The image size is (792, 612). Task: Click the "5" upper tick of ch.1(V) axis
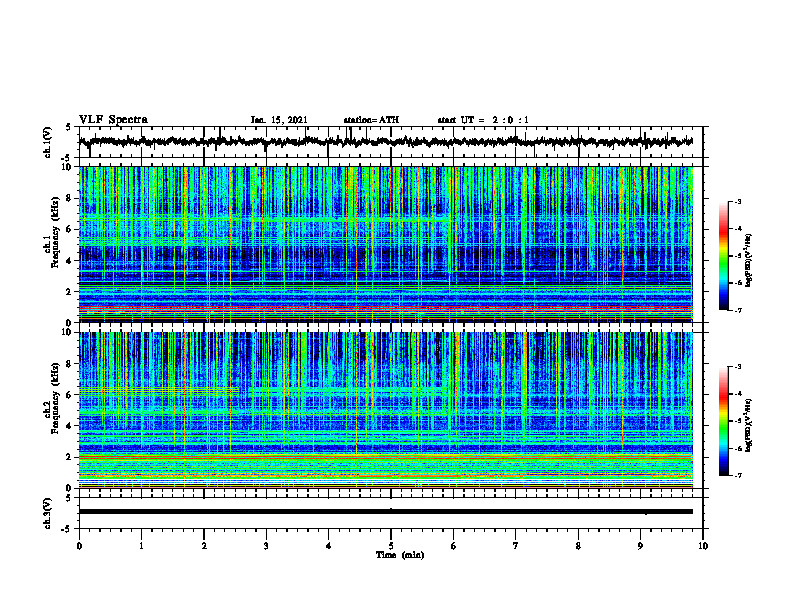click(69, 127)
